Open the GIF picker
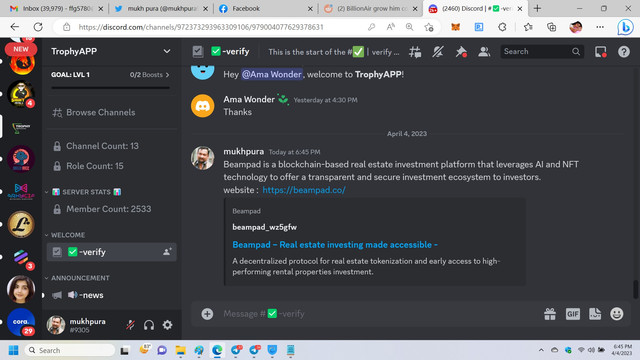This screenshot has height=360, width=640. (573, 314)
